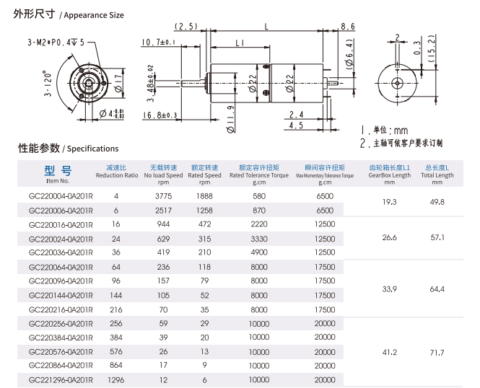
Task: Click model GC220004-0A201R
Action: point(61,196)
